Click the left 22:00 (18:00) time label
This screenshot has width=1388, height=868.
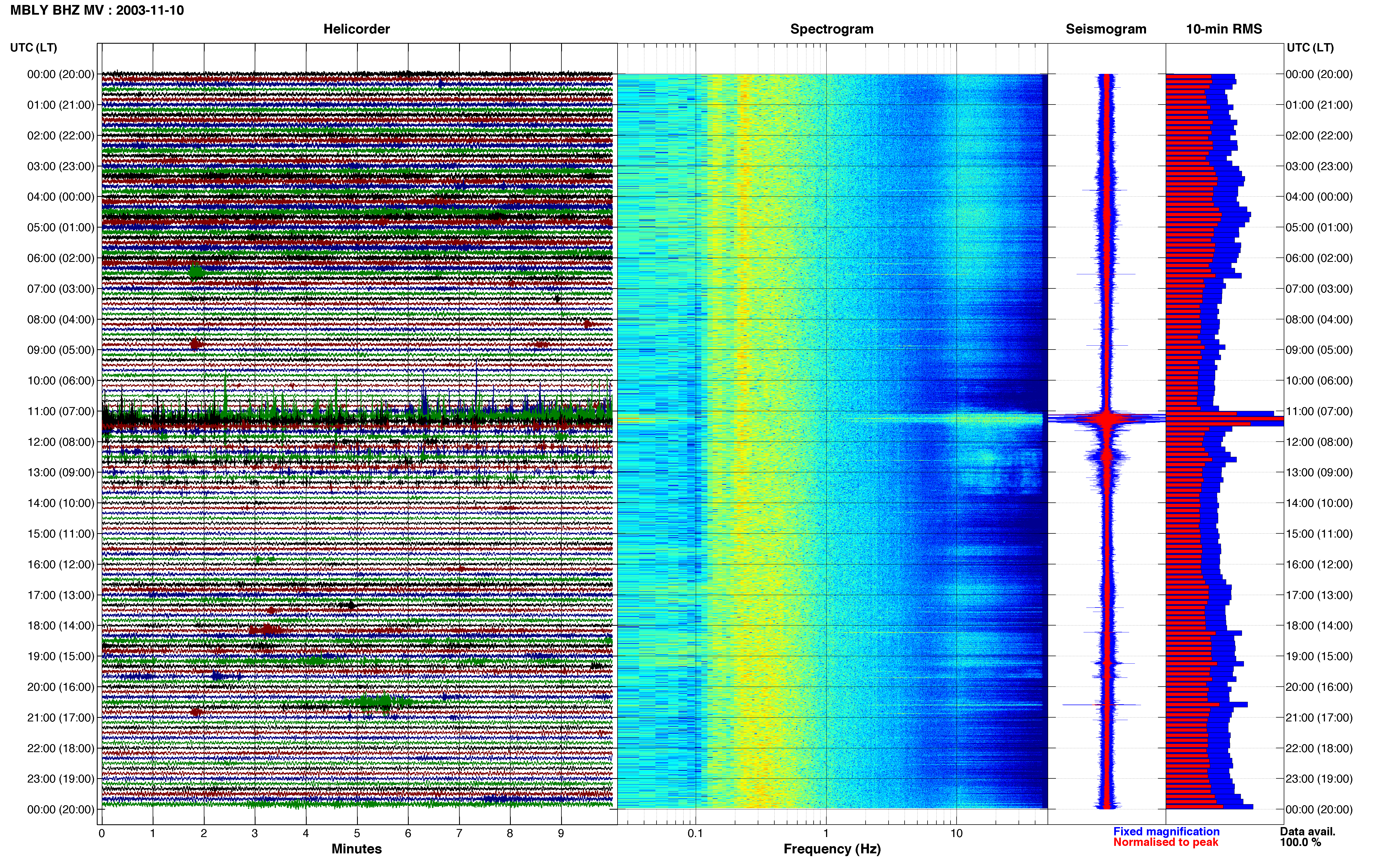[61, 749]
